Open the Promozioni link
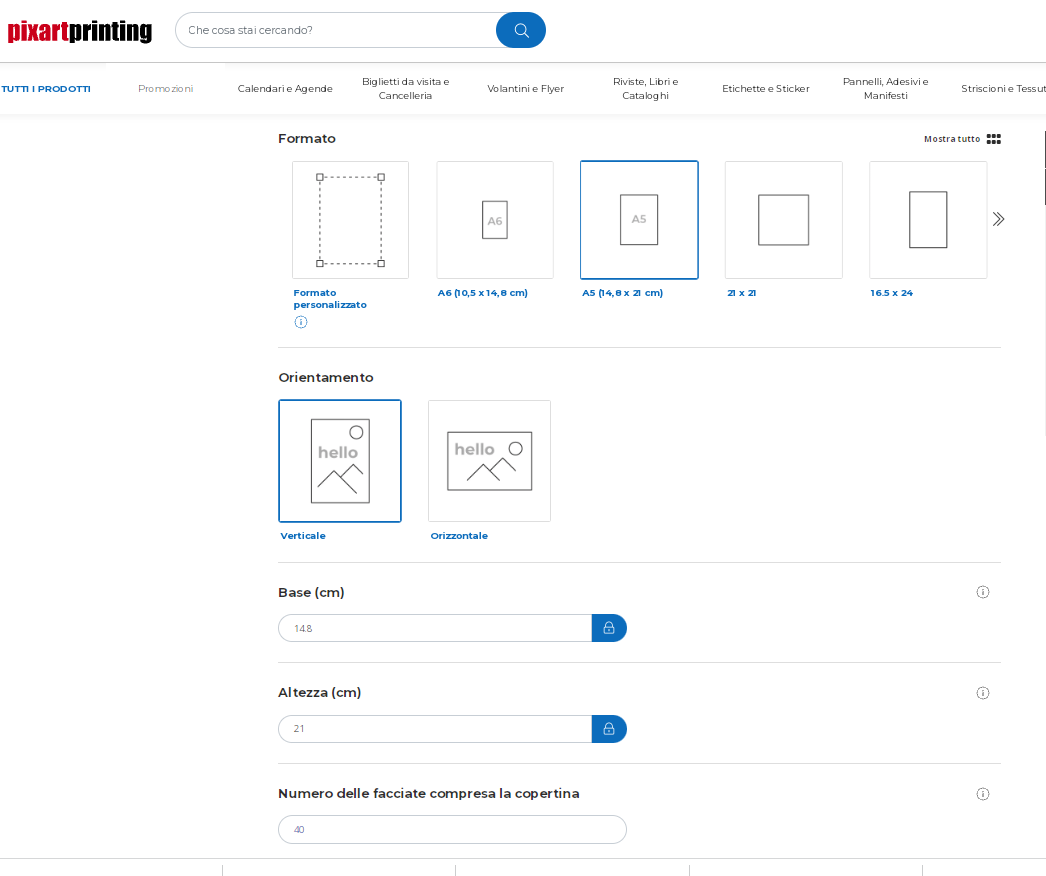The image size is (1046, 876). pos(166,89)
